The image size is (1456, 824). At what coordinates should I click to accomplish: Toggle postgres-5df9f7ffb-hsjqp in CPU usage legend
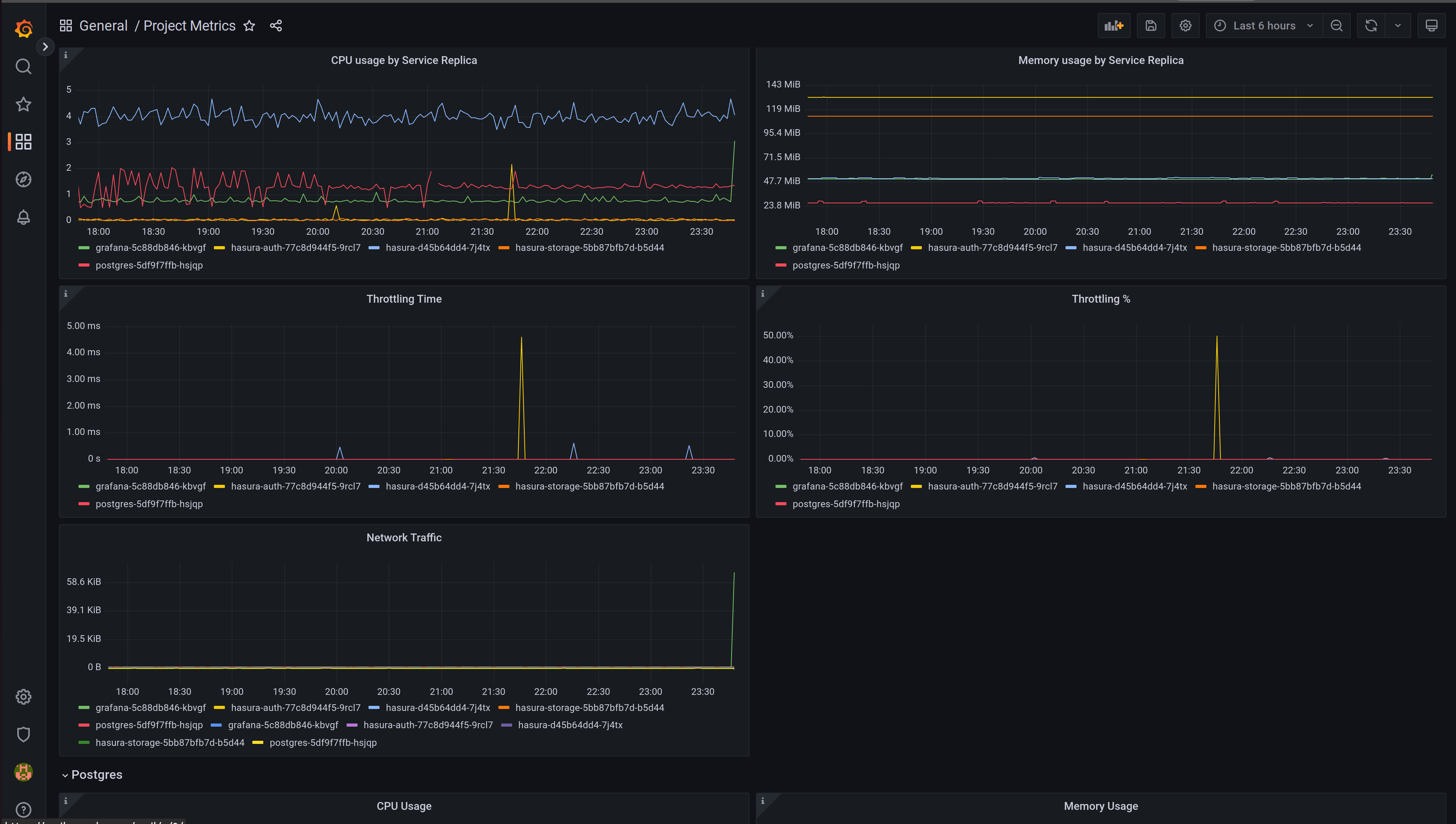click(x=149, y=265)
